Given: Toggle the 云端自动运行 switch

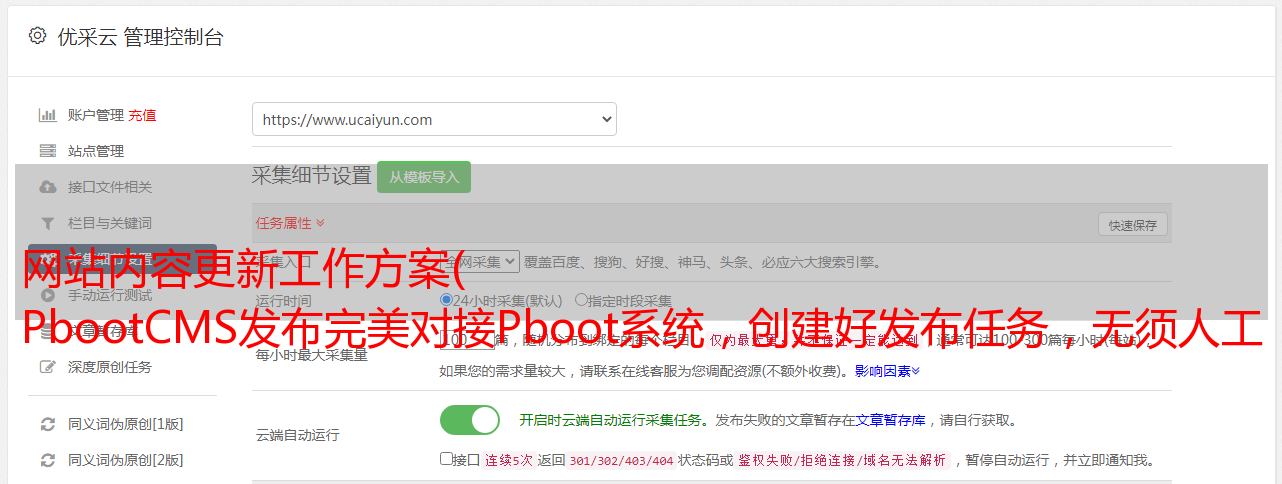Looking at the screenshot, I should (x=470, y=420).
